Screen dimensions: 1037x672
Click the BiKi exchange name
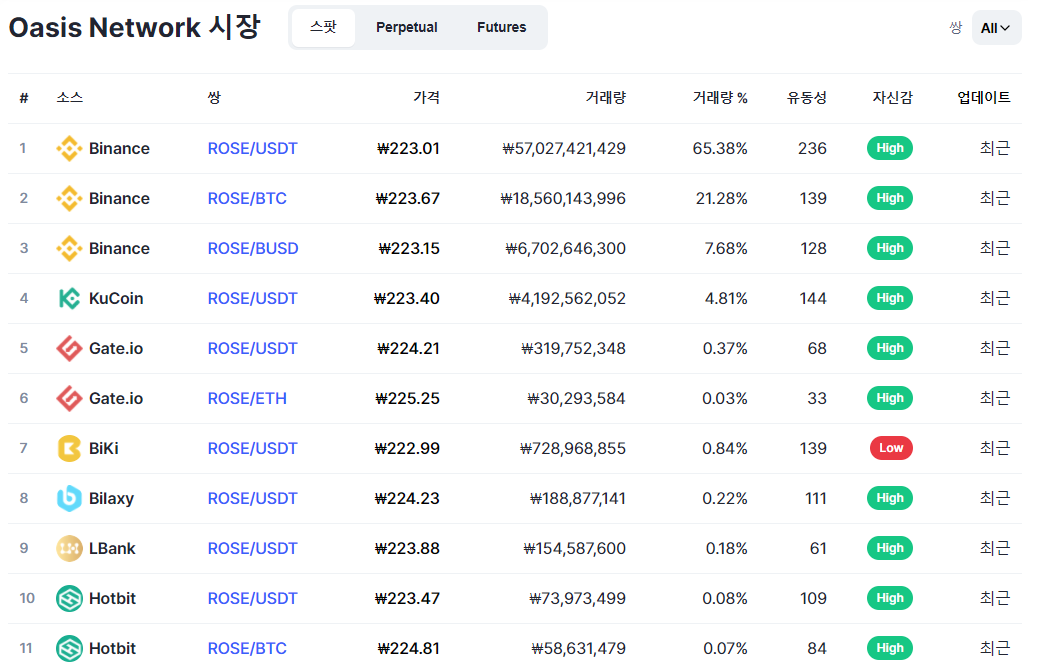coord(104,448)
